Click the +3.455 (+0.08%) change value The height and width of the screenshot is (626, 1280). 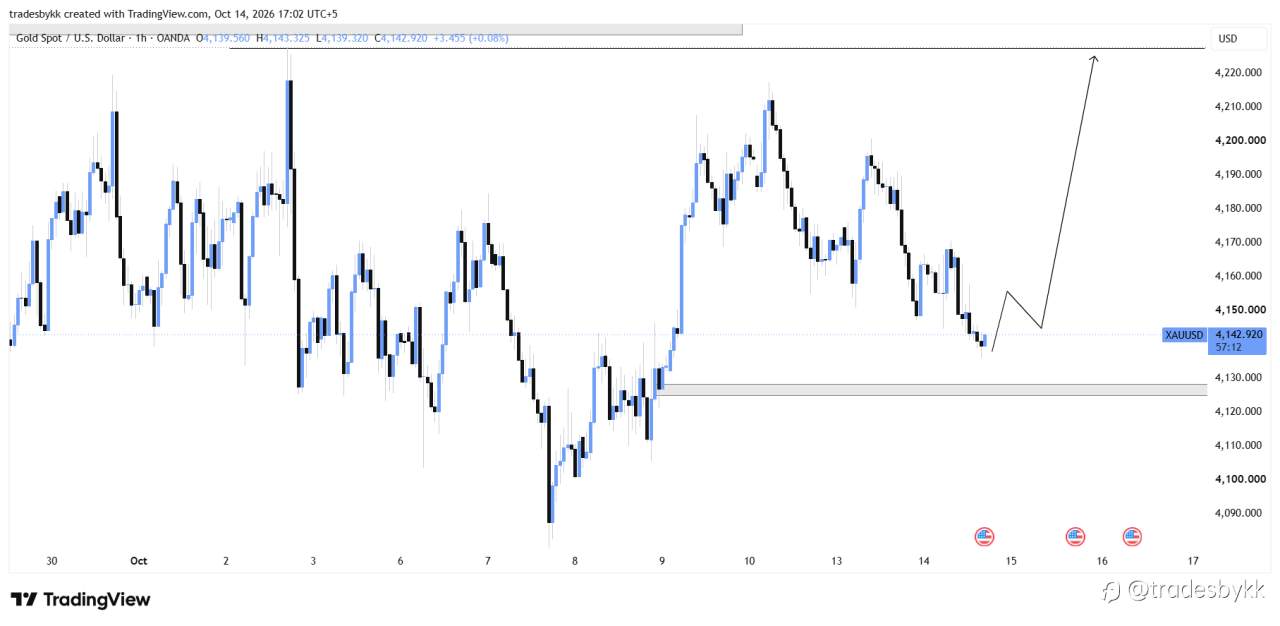point(470,38)
